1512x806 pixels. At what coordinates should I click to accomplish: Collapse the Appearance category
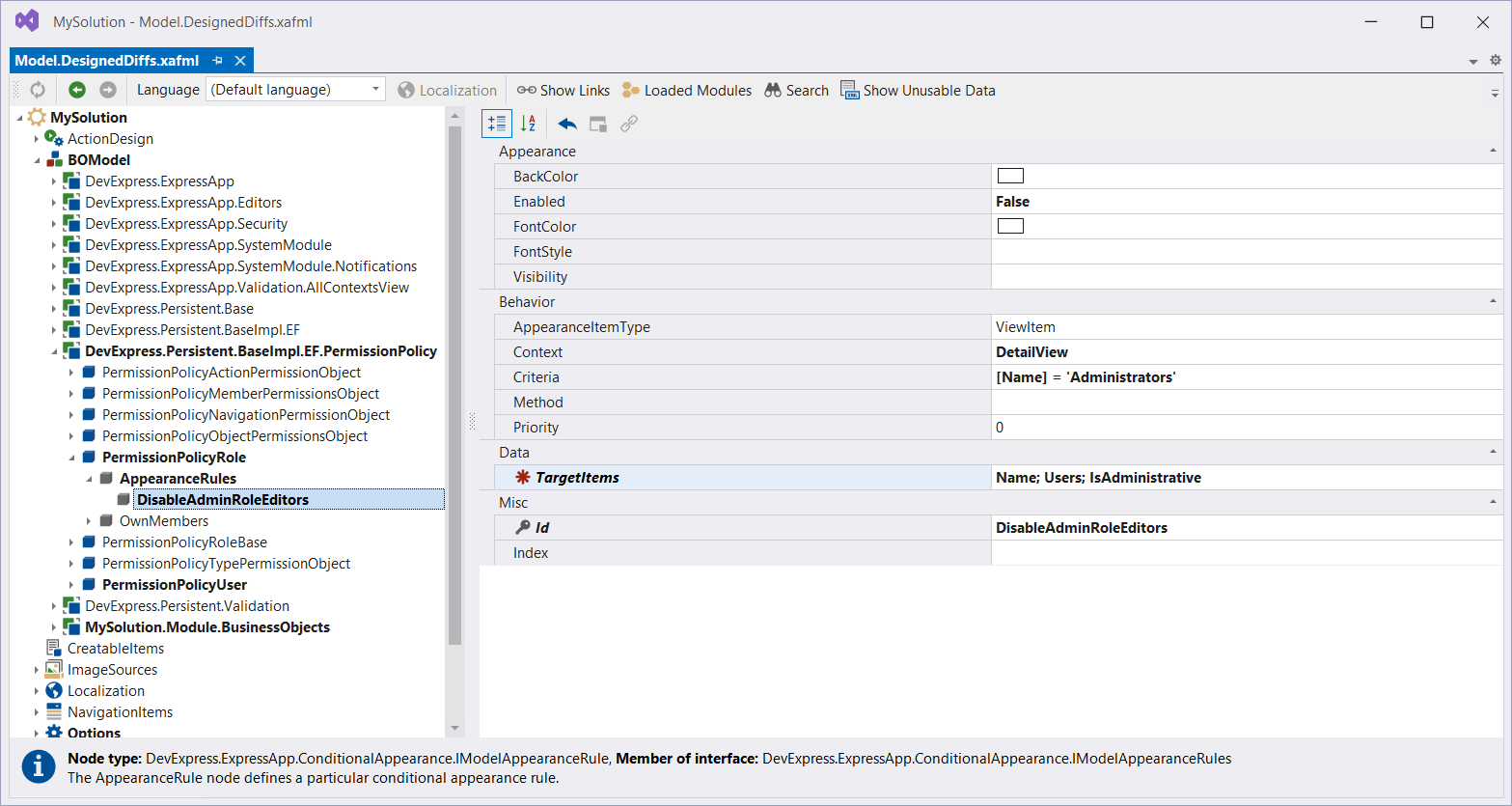tap(1493, 151)
